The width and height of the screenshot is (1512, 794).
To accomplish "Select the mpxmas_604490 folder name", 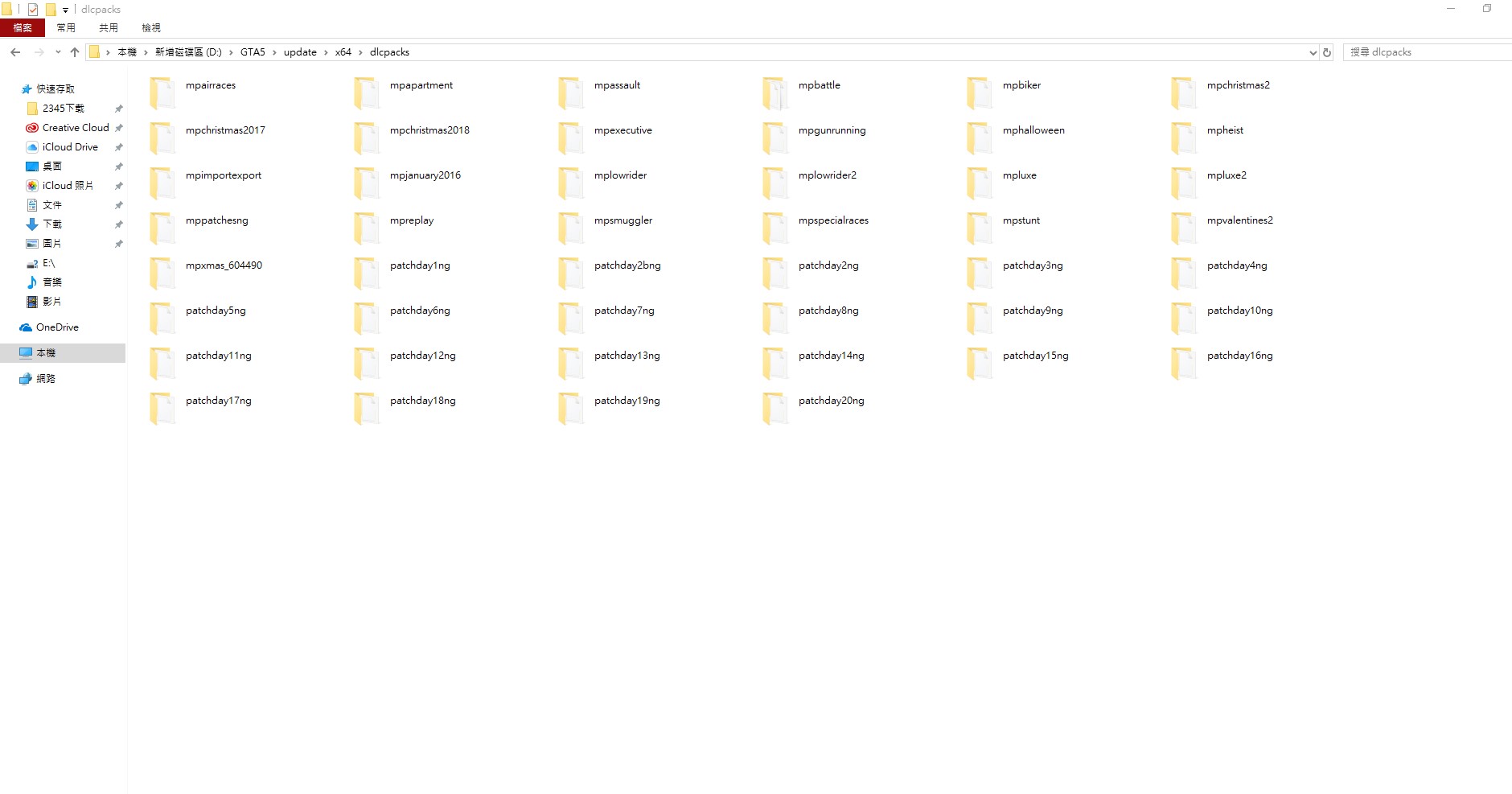I will pyautogui.click(x=224, y=265).
